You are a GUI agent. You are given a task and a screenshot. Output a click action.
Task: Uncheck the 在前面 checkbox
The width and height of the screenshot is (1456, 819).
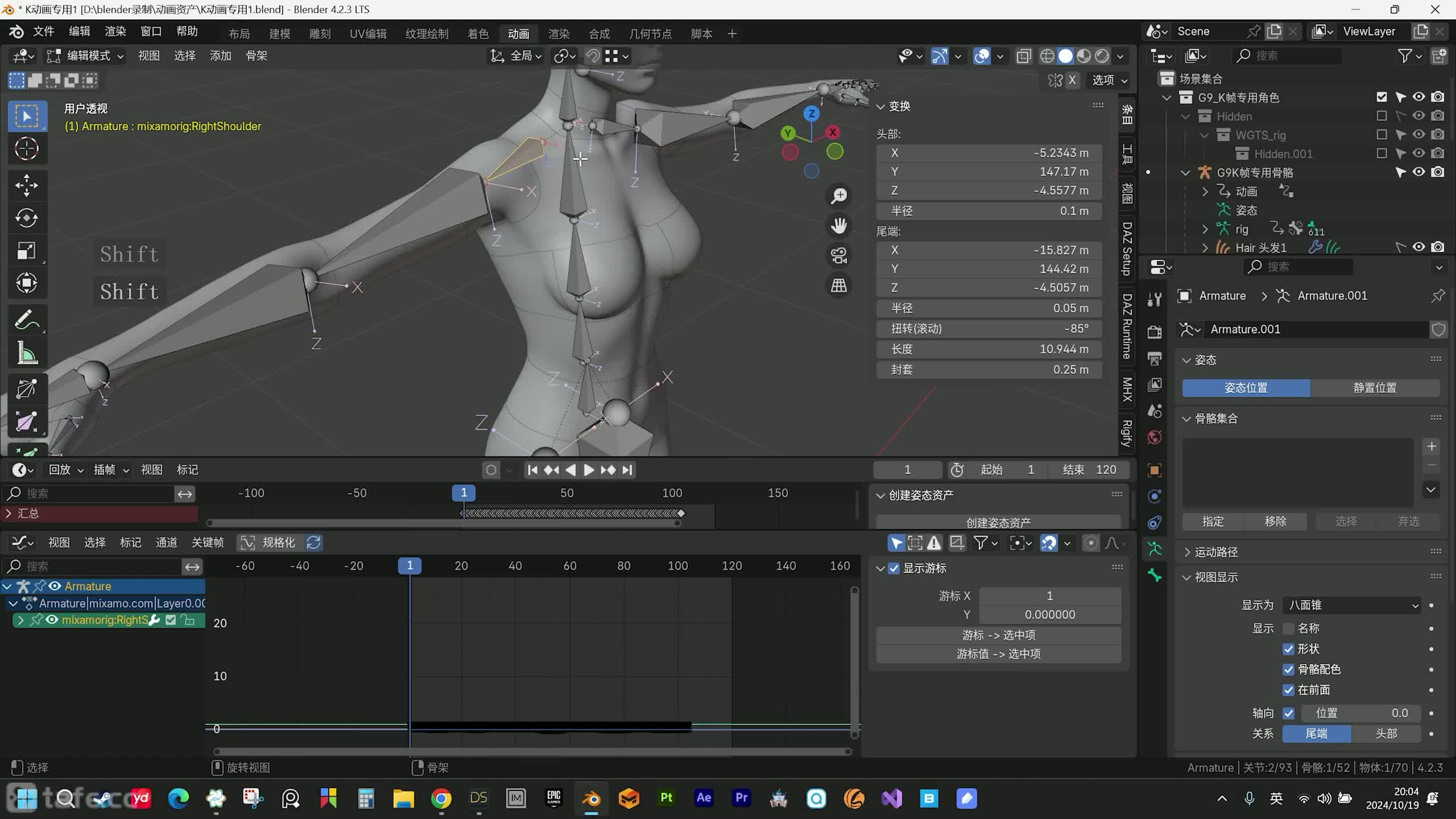[1288, 690]
